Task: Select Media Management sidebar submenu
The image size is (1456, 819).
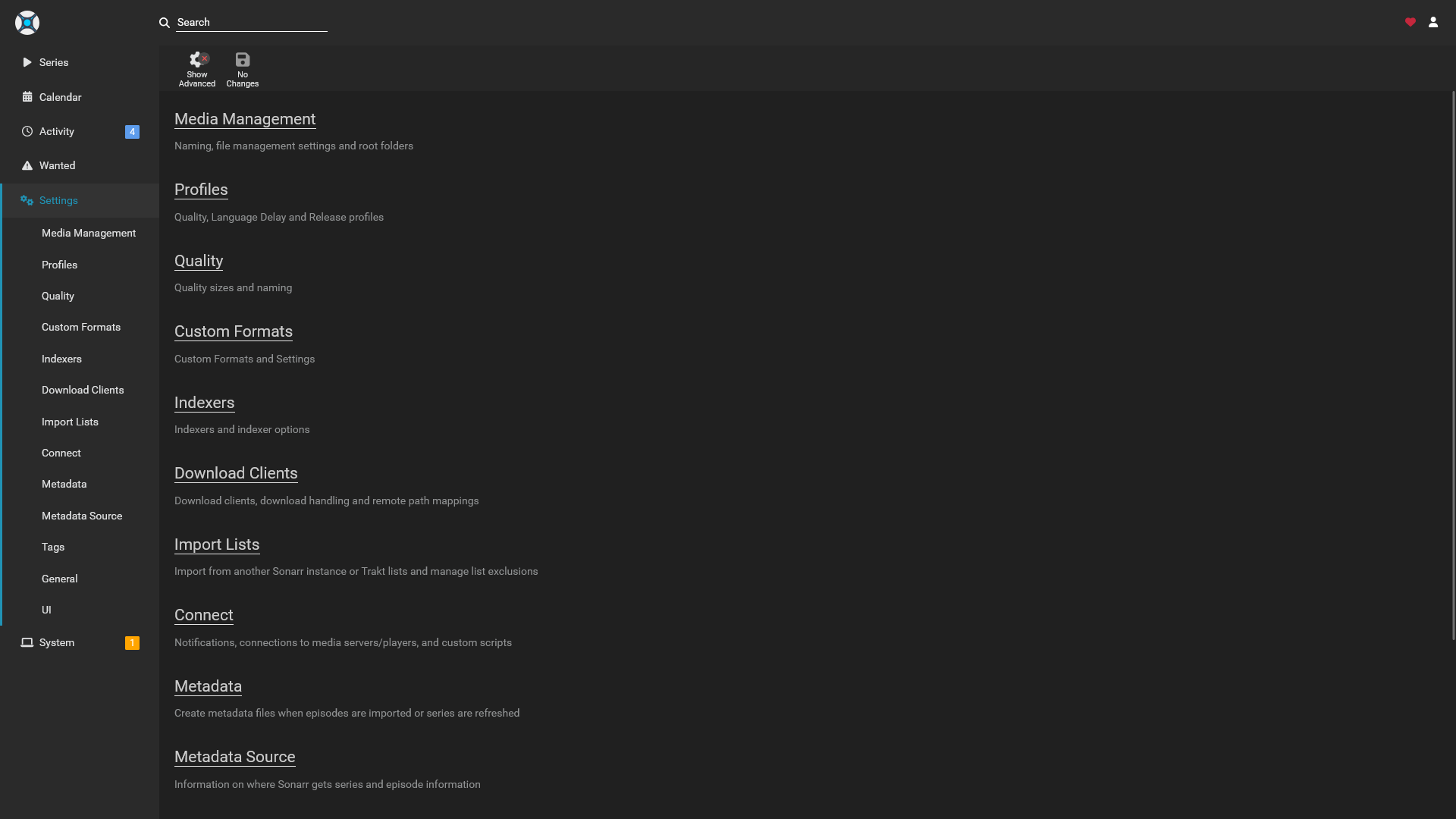Action: click(x=89, y=233)
